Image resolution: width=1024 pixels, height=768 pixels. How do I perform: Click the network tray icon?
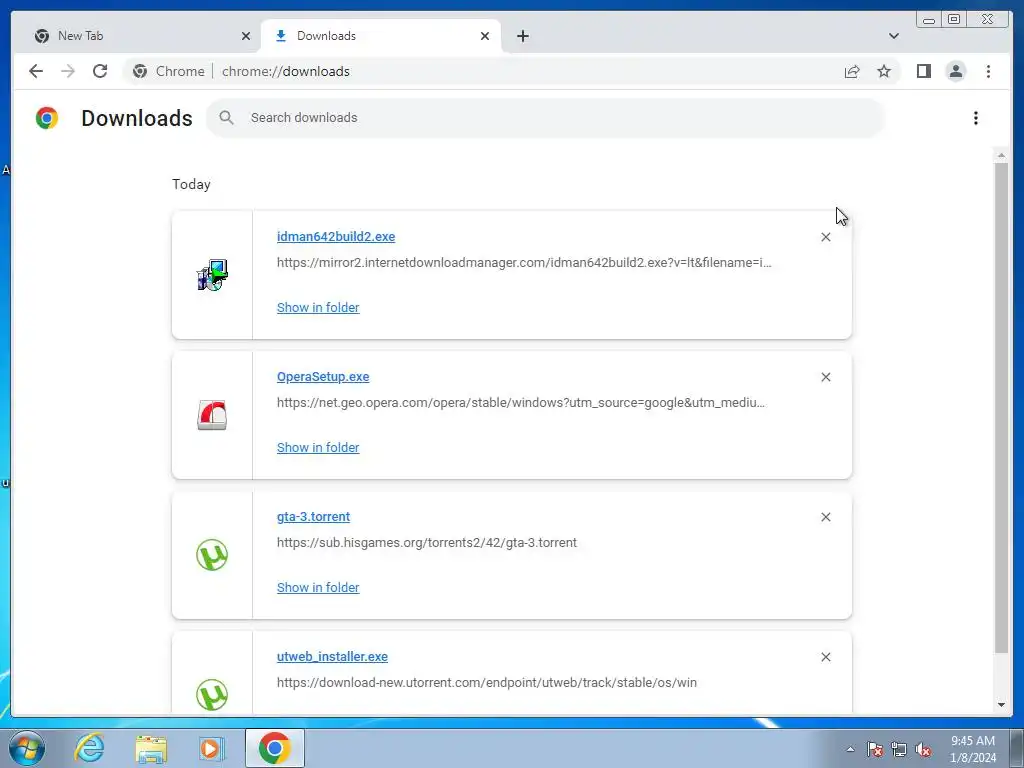899,749
